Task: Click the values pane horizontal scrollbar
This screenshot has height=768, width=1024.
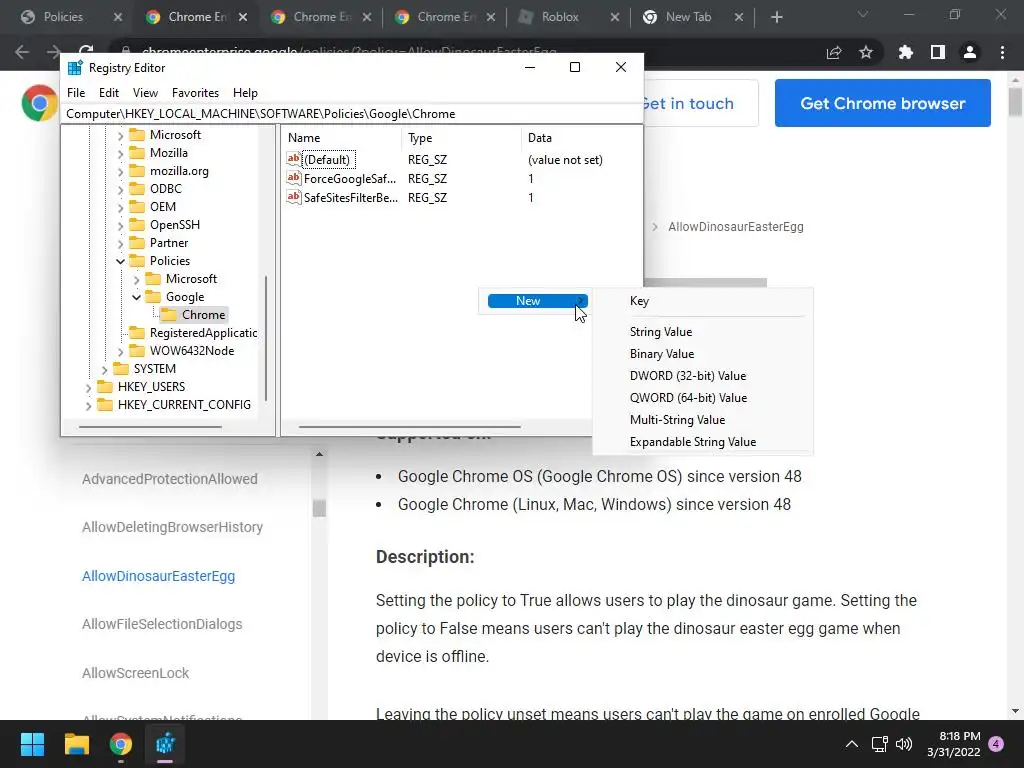Action: (x=409, y=427)
